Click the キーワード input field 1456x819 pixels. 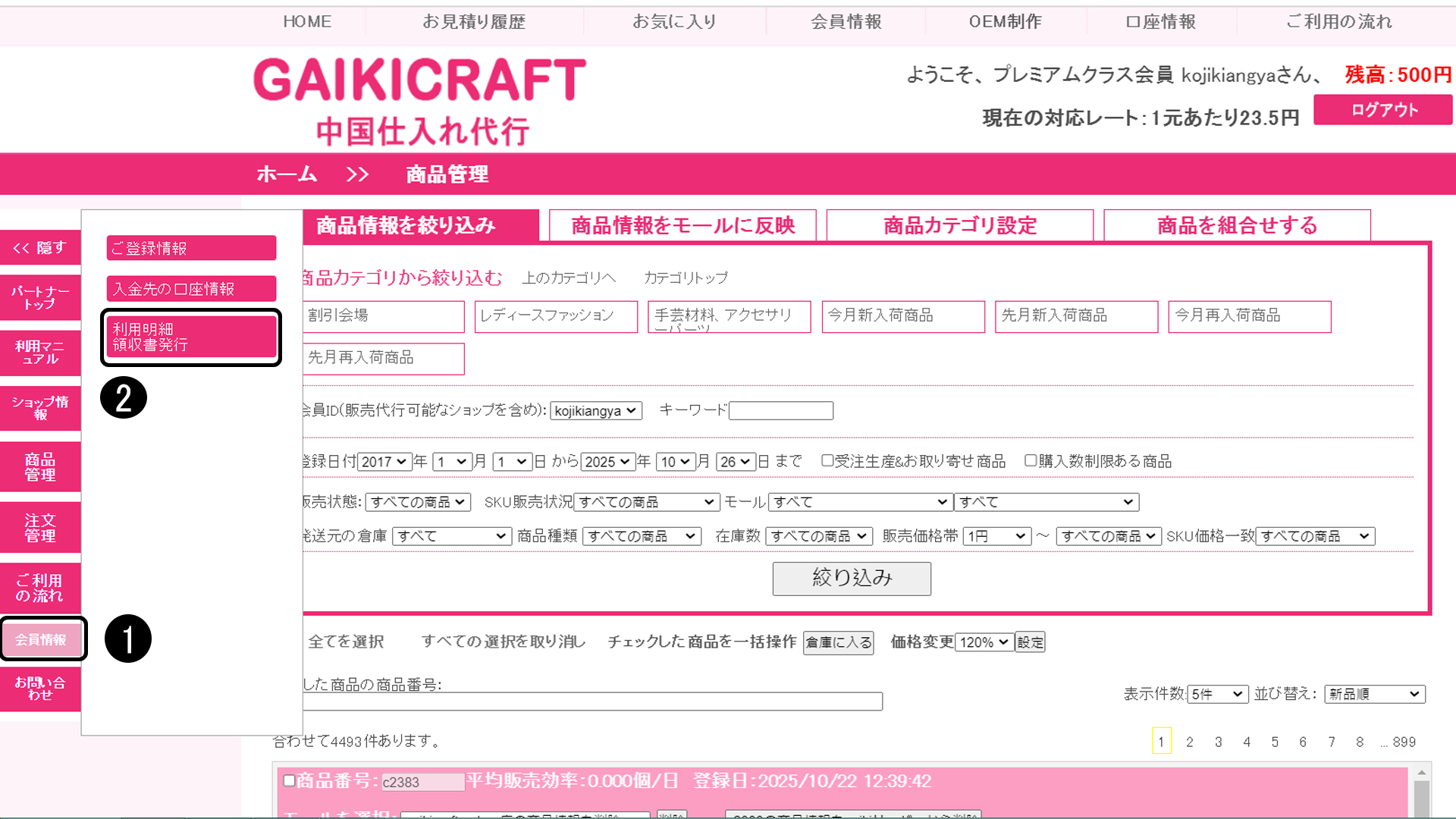780,410
